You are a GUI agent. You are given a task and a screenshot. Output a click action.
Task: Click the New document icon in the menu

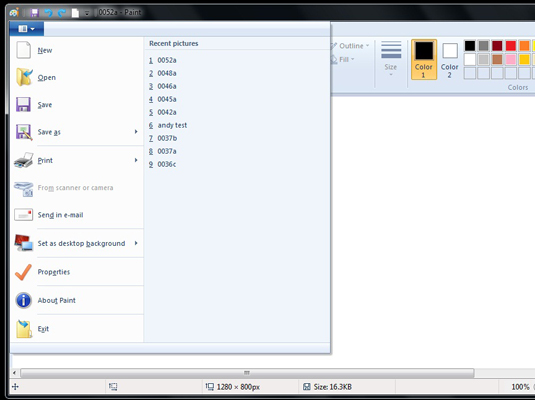coord(24,50)
